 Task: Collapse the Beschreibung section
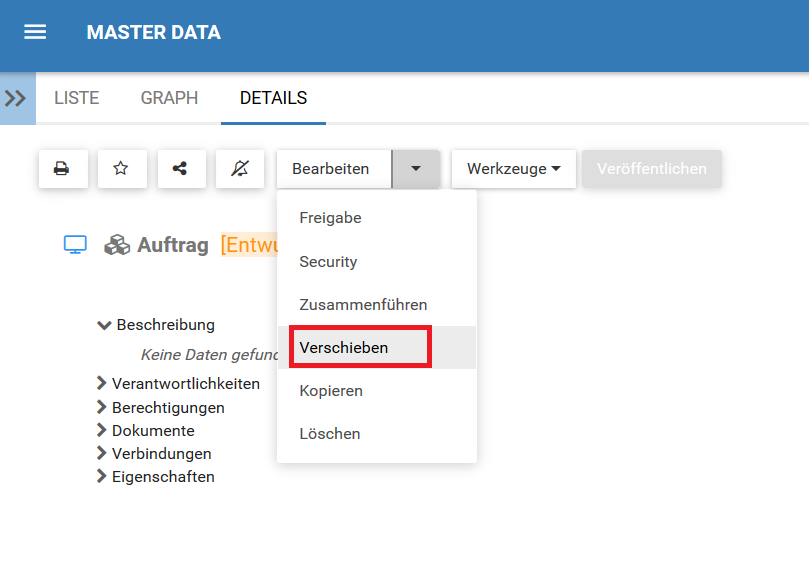coord(103,325)
